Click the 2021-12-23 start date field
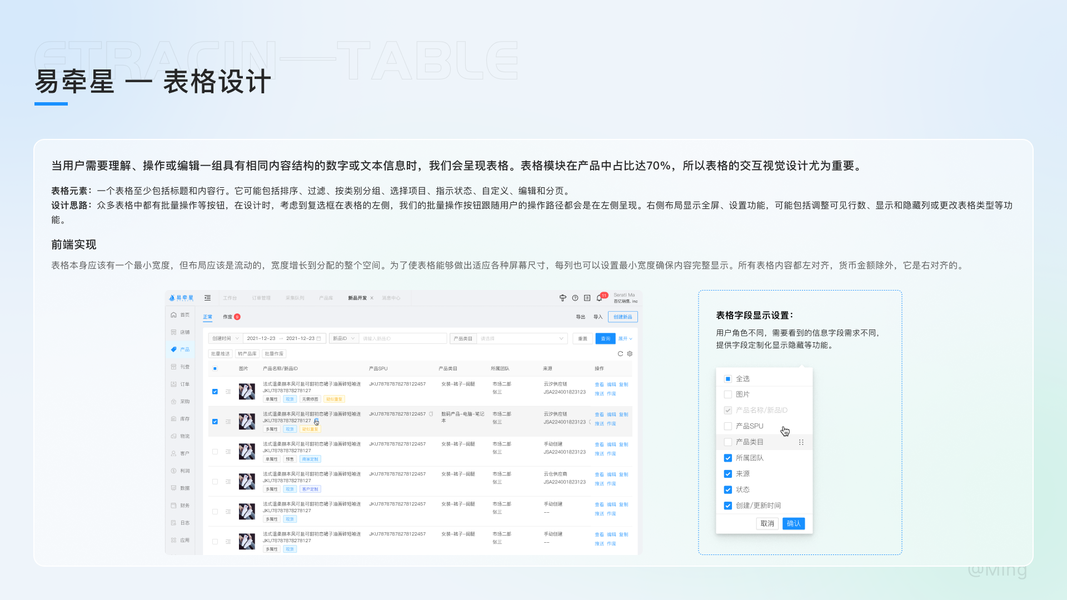Screen dimensions: 1067x600 261,338
